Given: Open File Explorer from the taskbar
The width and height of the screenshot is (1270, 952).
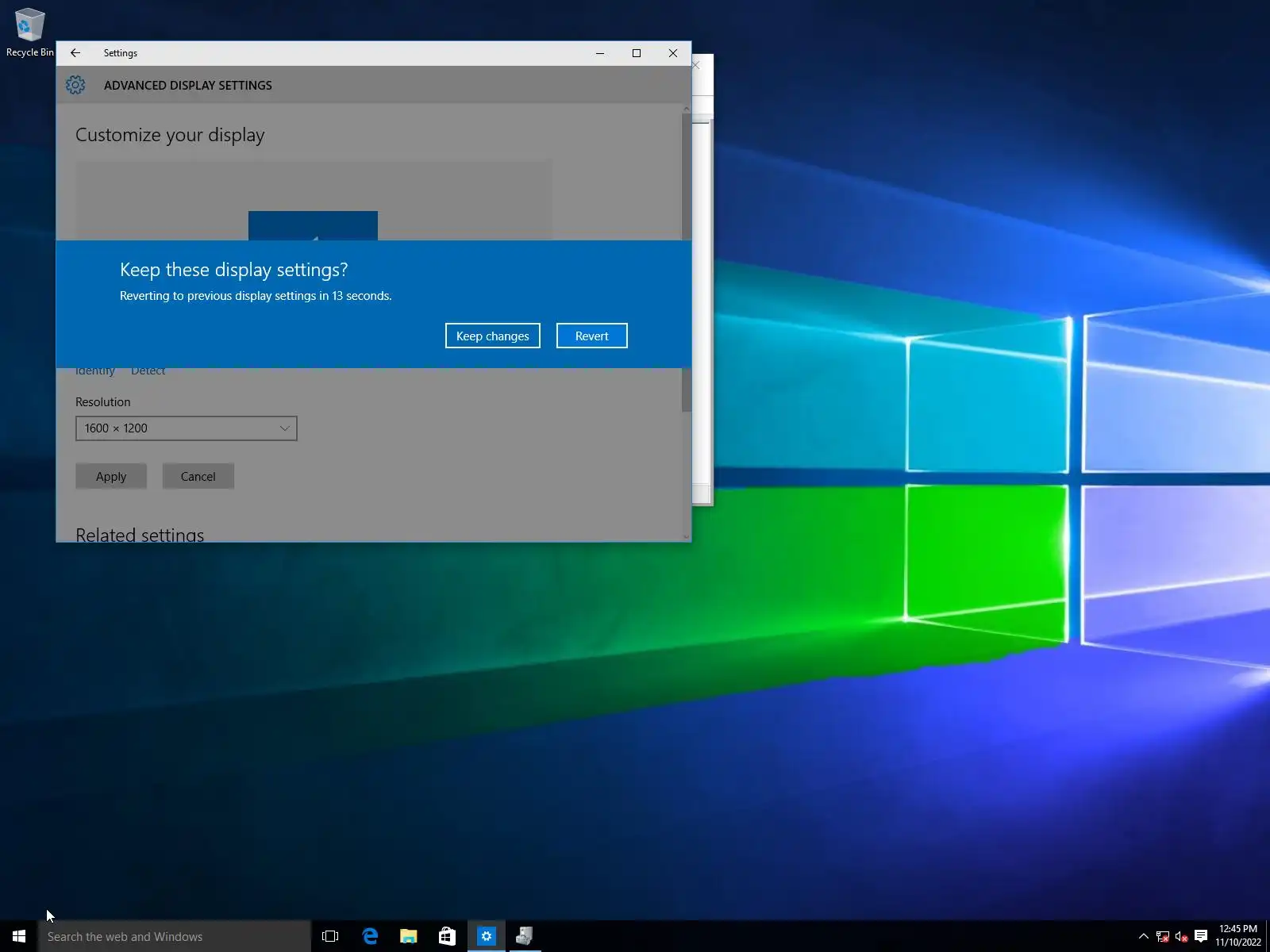Looking at the screenshot, I should pos(409,936).
